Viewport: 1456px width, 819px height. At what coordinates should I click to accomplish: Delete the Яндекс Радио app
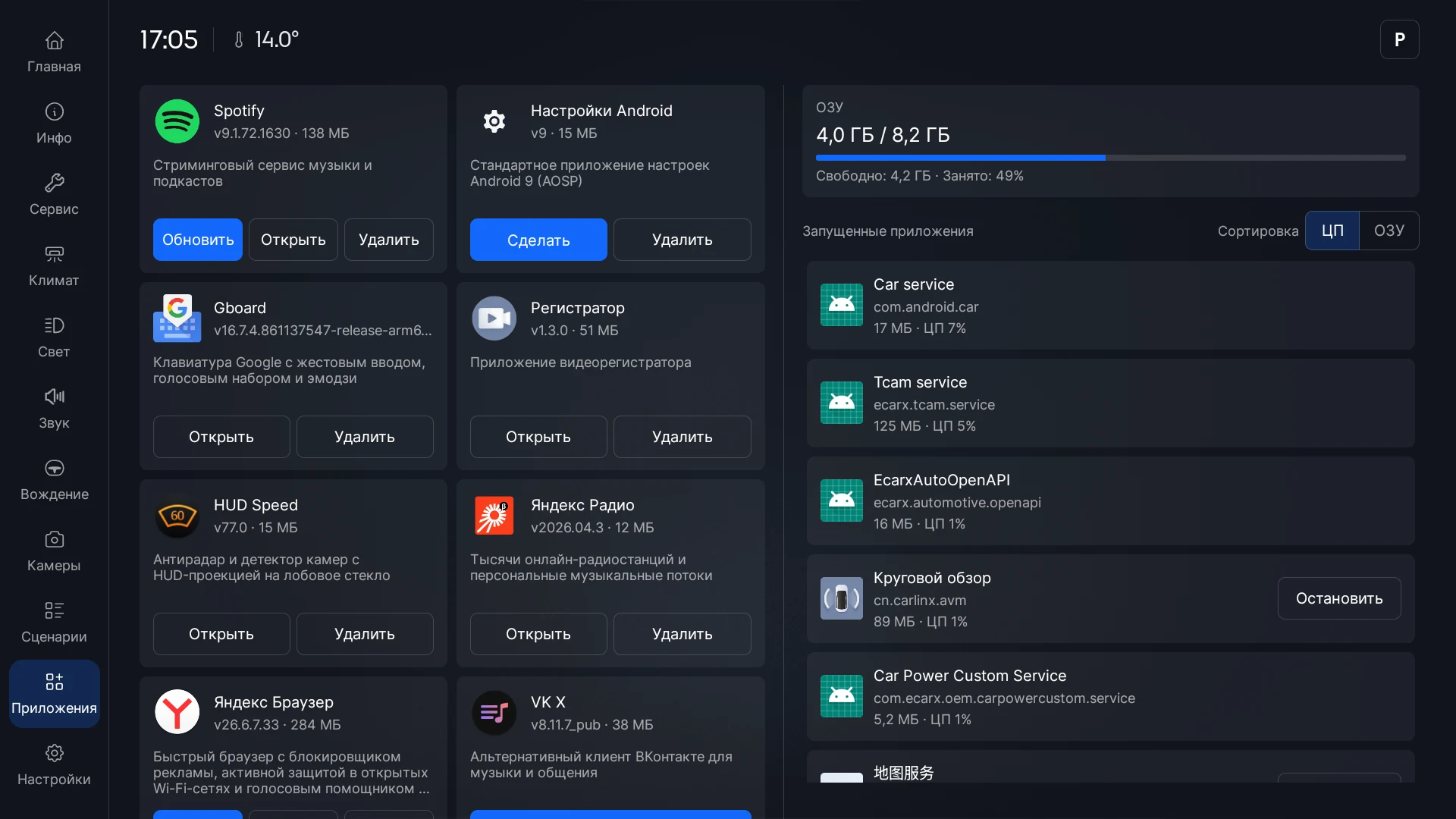click(682, 634)
